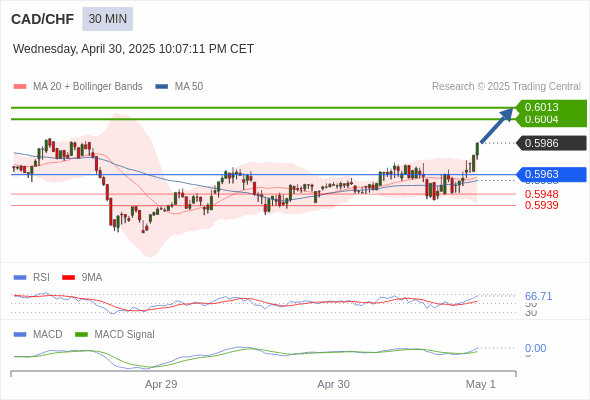Click the 0.6013 resistance price tag
Screen dimensions: 590x400
[x=541, y=107]
